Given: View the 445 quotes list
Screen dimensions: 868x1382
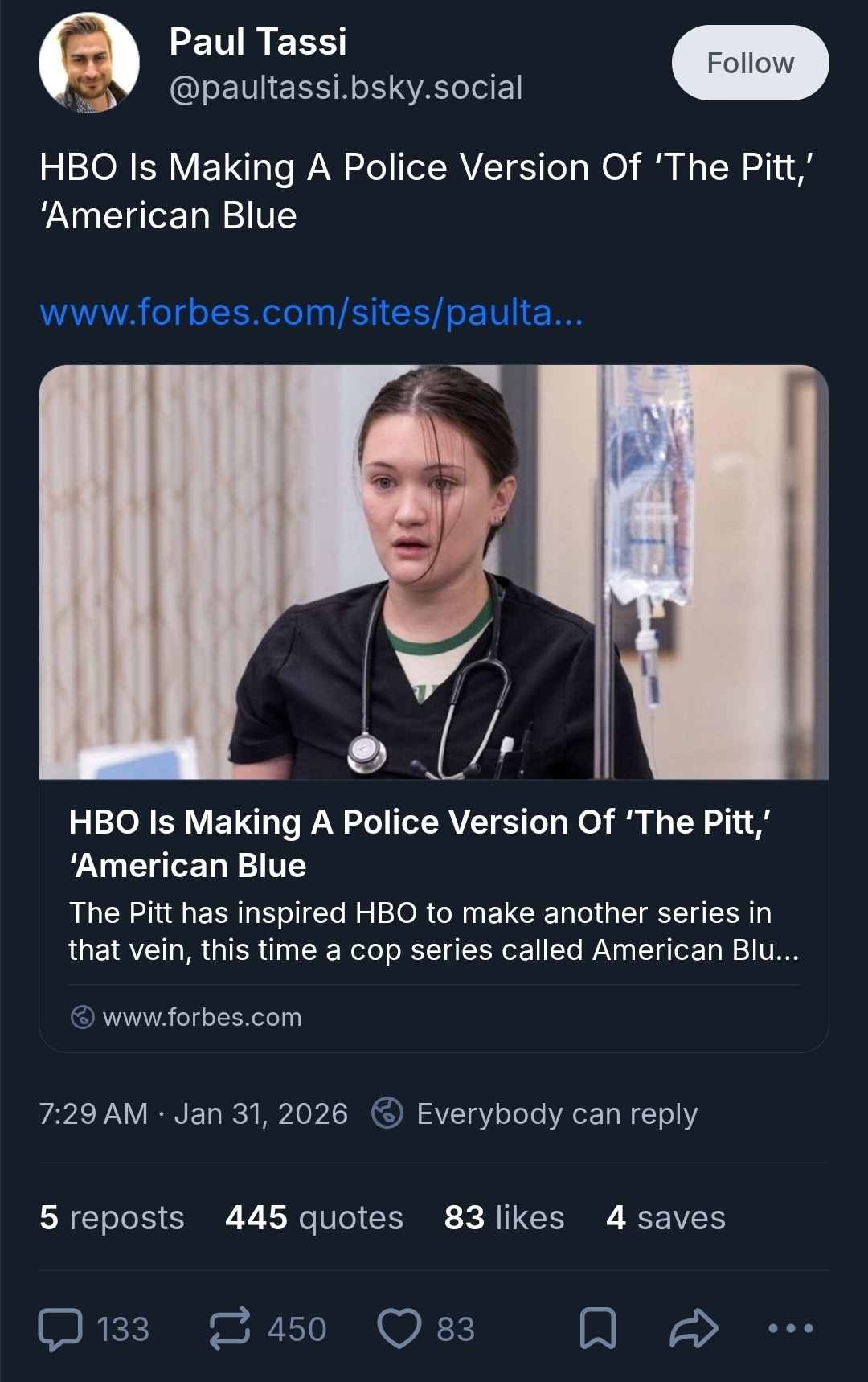Looking at the screenshot, I should [314, 1217].
